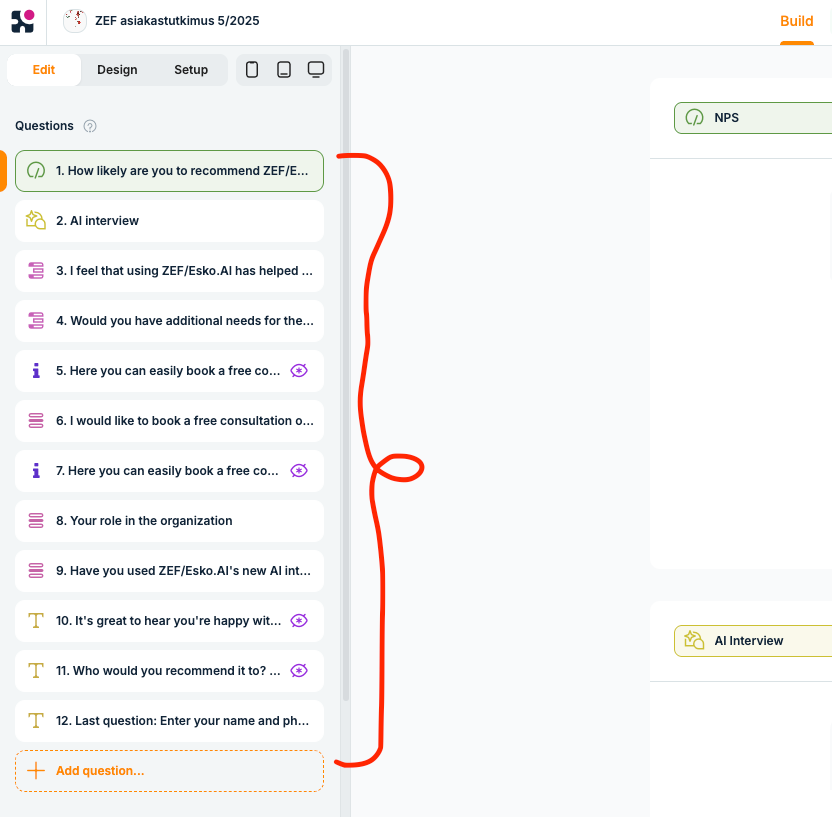The width and height of the screenshot is (832, 817).
Task: Select question 9 Have you used ZEF/Esko.AI's
Action: 169,571
